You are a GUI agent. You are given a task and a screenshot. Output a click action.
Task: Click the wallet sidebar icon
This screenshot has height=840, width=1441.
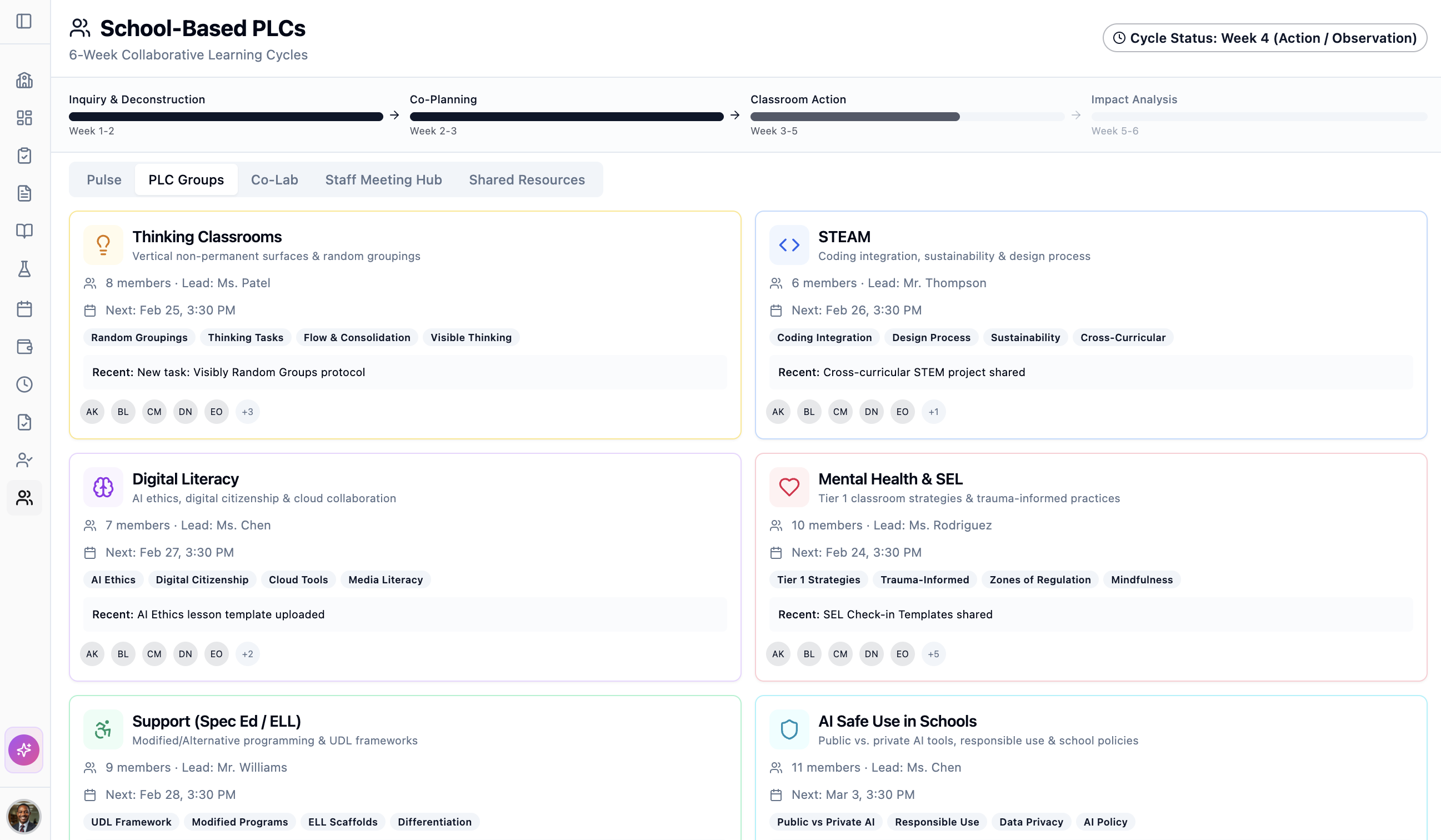coord(24,347)
